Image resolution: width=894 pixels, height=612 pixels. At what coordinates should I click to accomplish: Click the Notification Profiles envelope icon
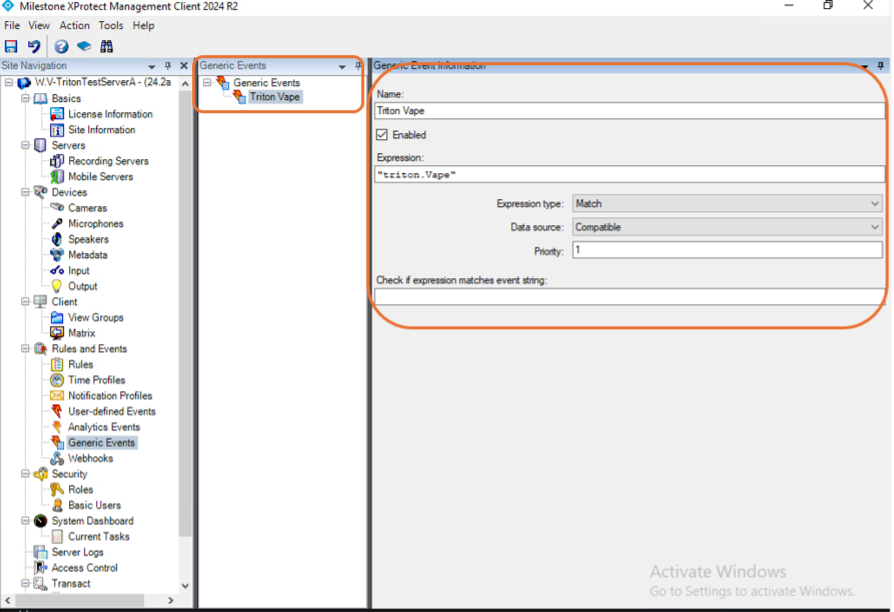(x=57, y=396)
